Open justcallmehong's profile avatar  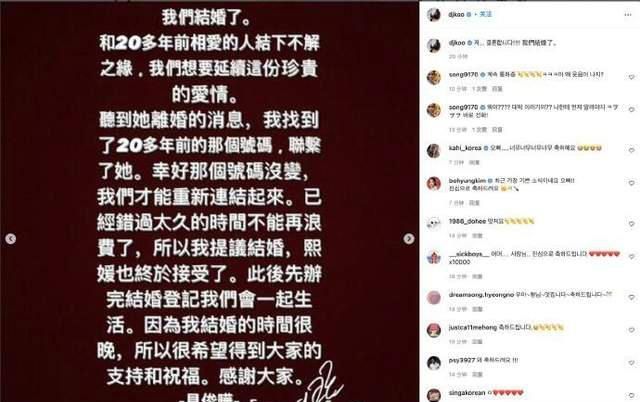434,330
